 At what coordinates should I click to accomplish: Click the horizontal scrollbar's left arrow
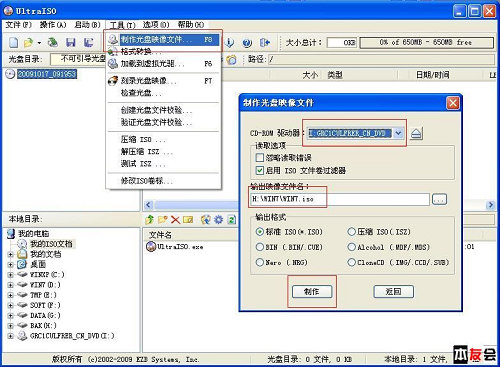coord(149,205)
